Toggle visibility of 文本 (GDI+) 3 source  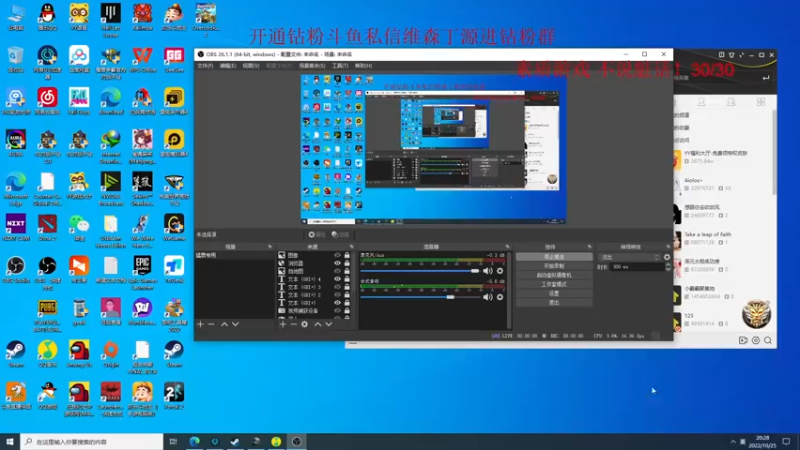coord(337,287)
